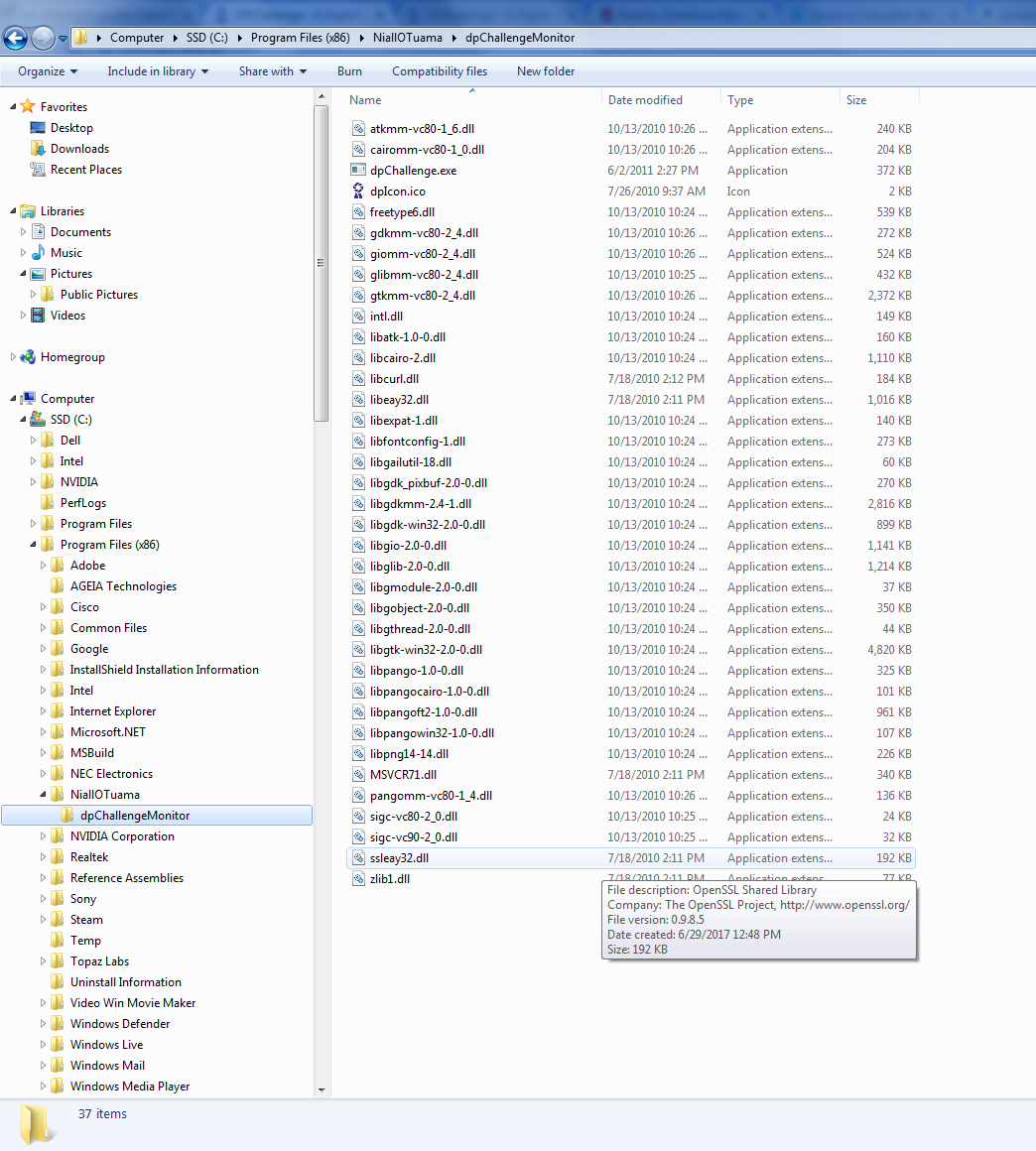Click the Computer icon in navigation pane
The image size is (1036, 1151).
pyautogui.click(x=28, y=399)
